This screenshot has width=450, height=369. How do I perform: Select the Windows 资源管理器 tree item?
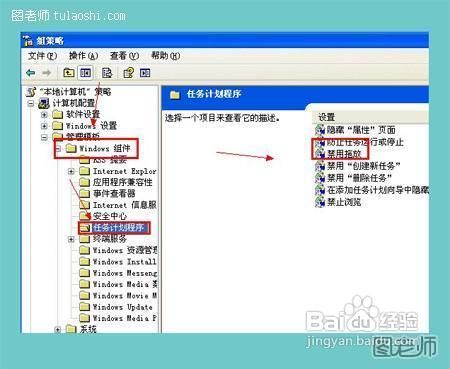[125, 250]
